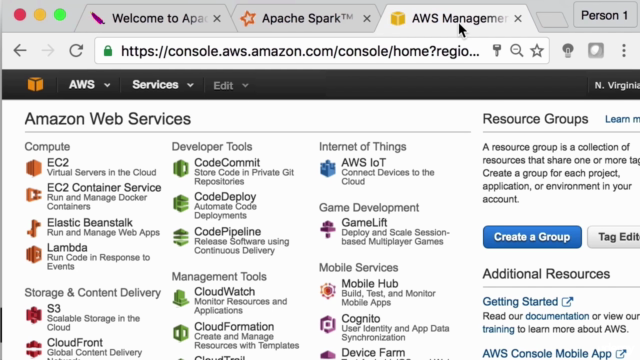Open the CloudWatch icon
Image resolution: width=640 pixels, height=360 pixels.
[x=181, y=298]
